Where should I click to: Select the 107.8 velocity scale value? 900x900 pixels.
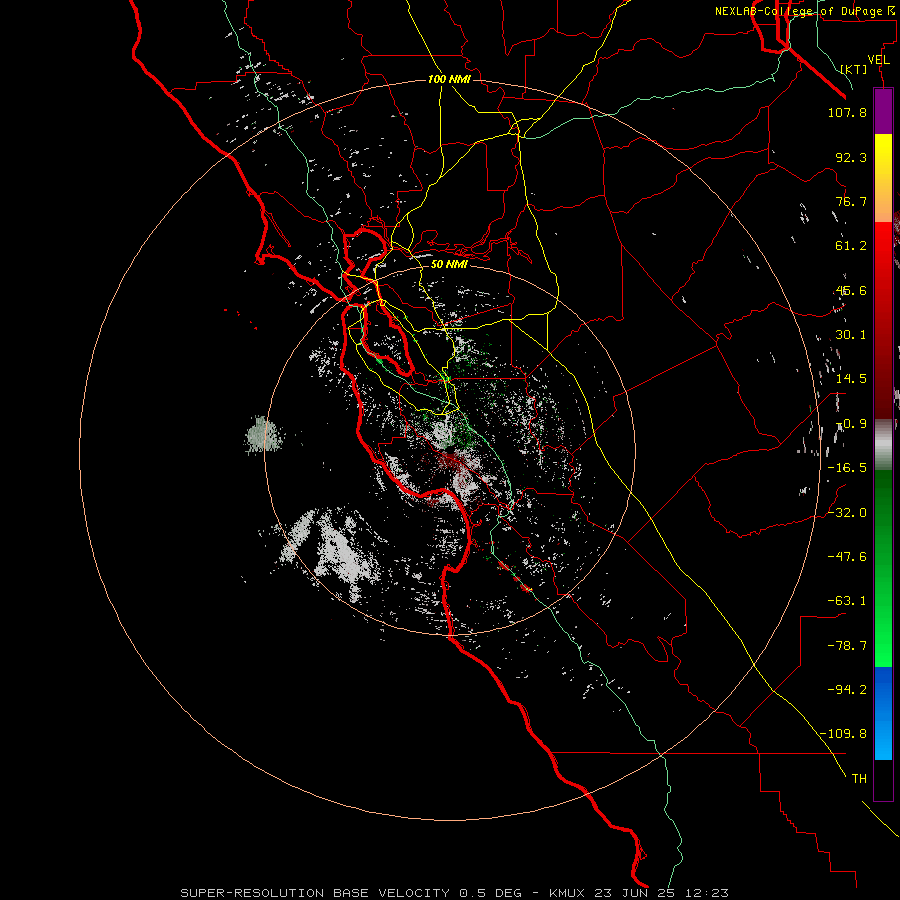(x=847, y=112)
